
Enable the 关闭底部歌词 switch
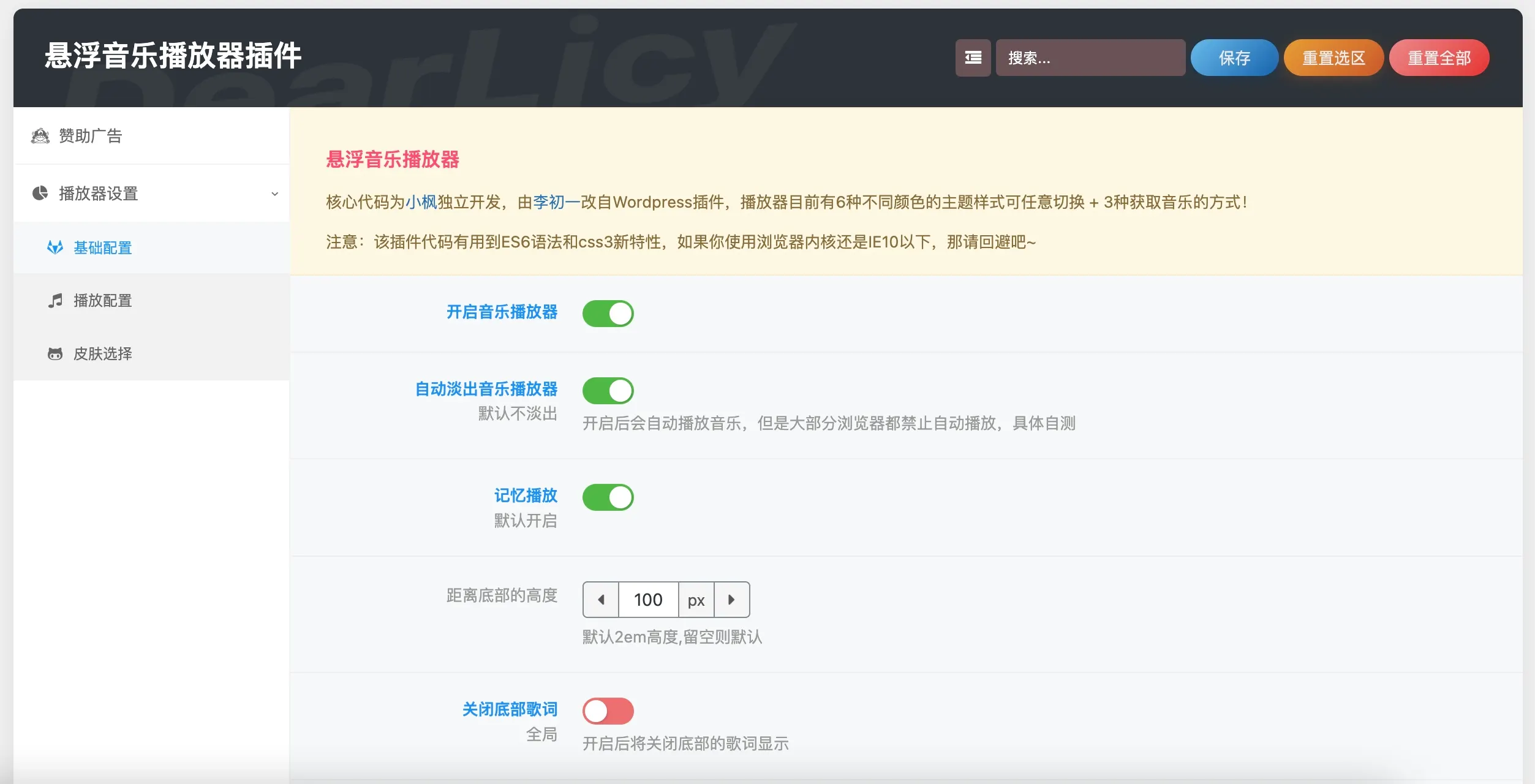click(608, 711)
